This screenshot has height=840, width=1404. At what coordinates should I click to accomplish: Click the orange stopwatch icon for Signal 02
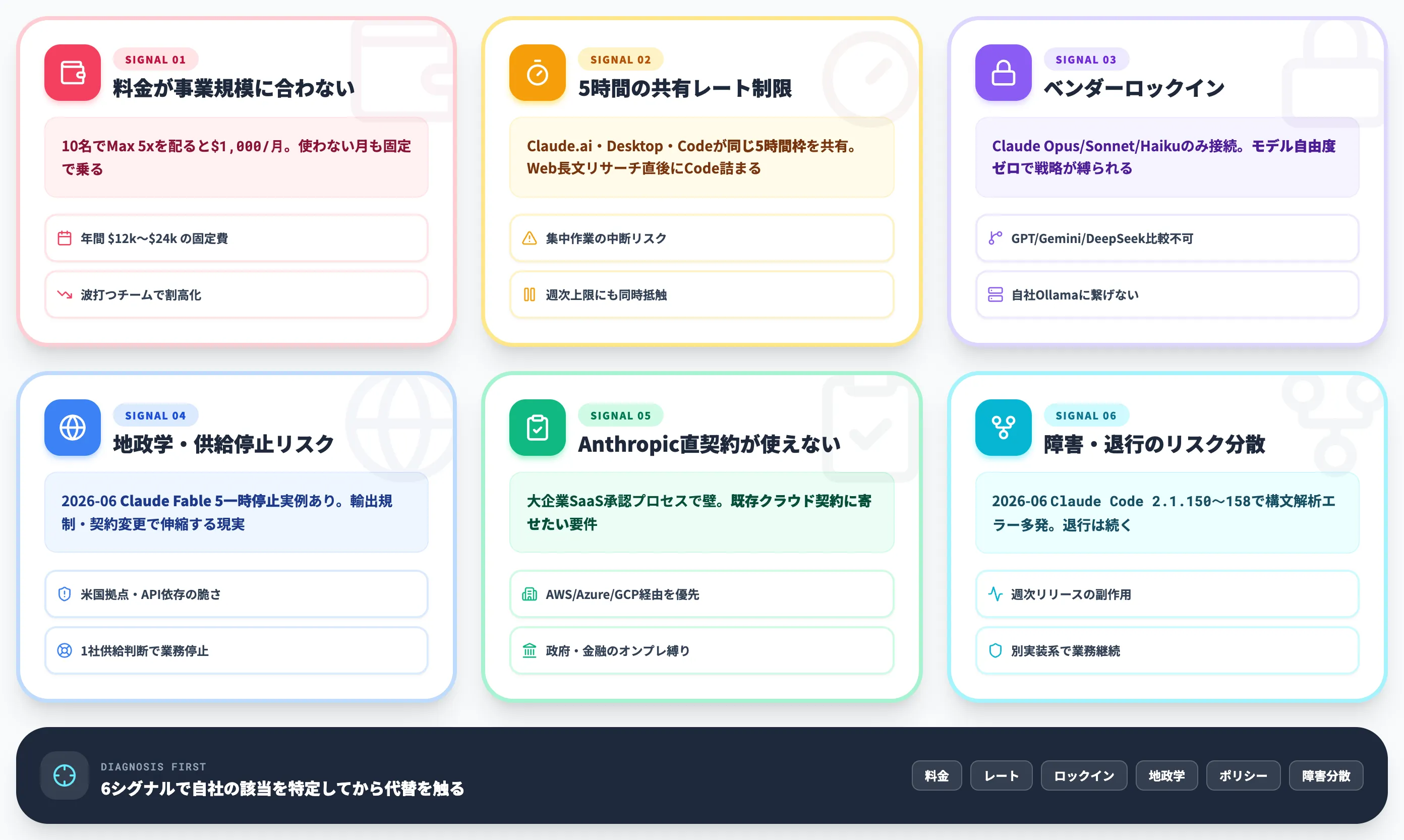[x=537, y=73]
